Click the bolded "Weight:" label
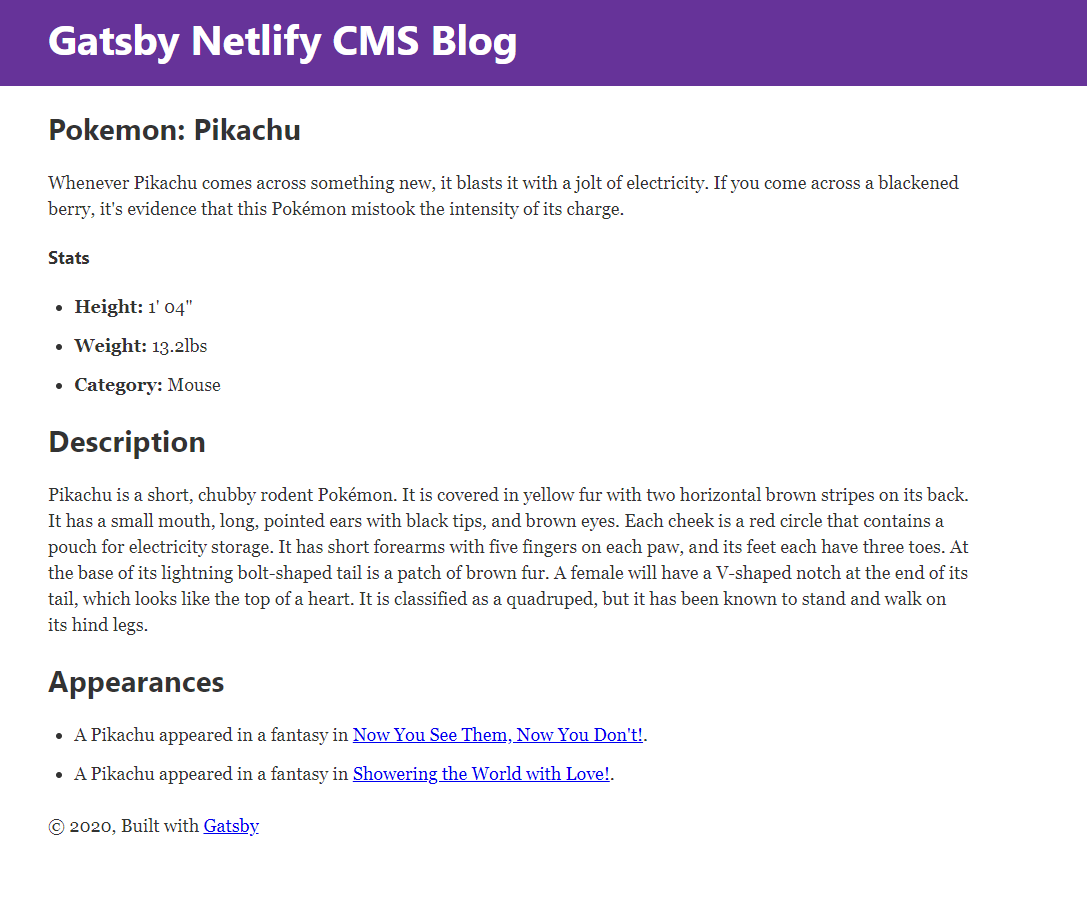1087x920 pixels. pyautogui.click(x=110, y=345)
